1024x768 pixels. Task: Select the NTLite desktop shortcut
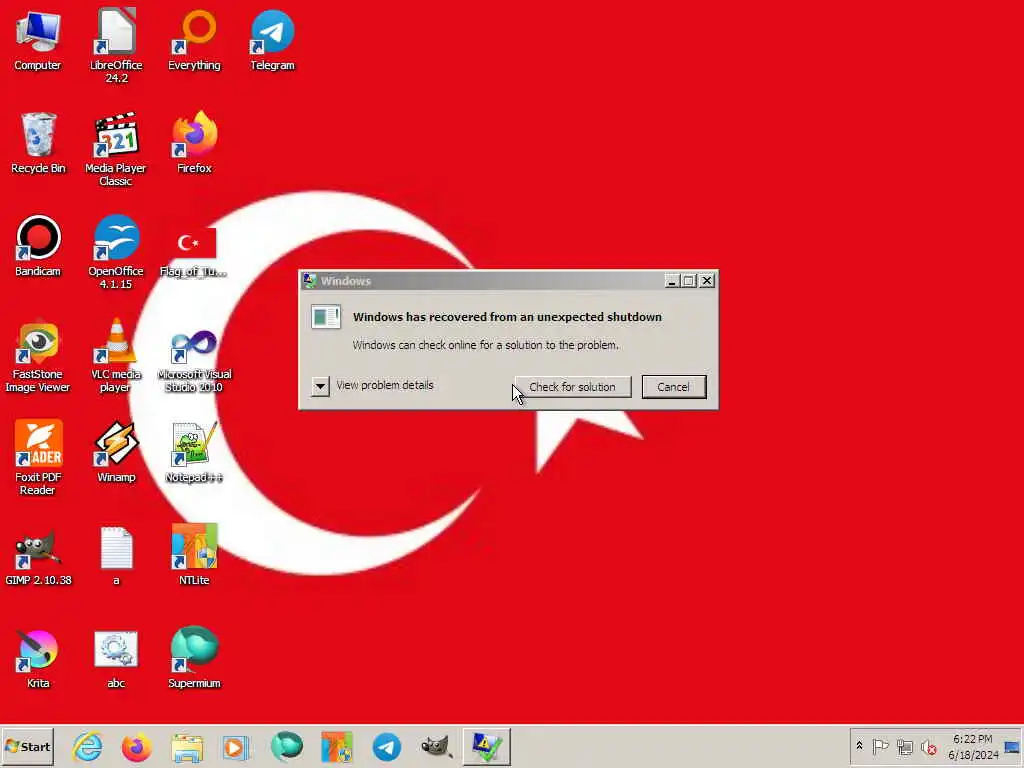[x=194, y=555]
